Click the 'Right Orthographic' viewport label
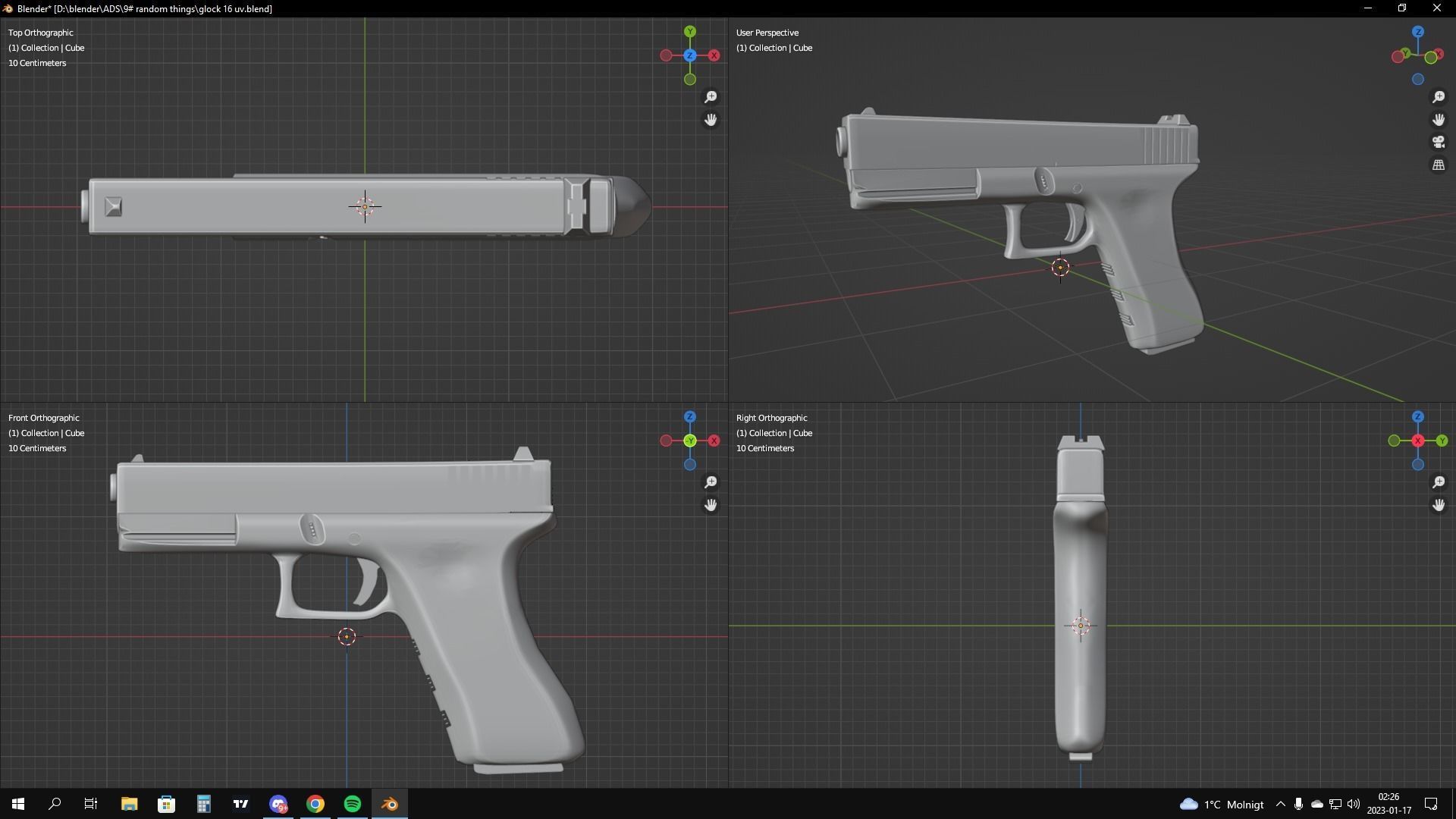 point(772,418)
